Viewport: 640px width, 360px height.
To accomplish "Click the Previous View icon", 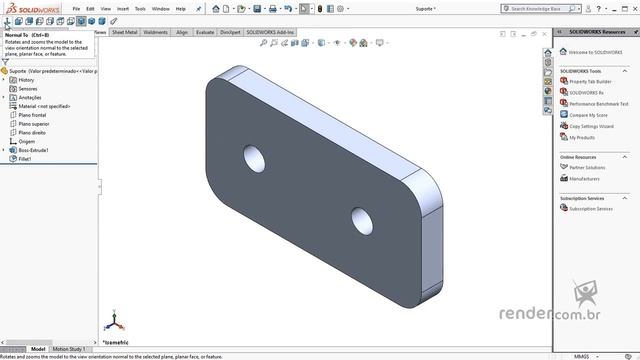I will coord(284,42).
